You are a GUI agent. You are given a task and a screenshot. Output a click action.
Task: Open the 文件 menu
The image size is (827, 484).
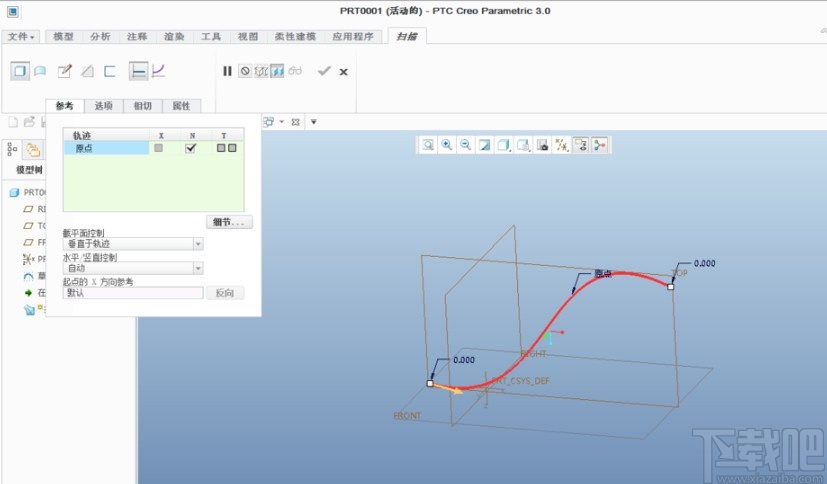click(x=21, y=36)
